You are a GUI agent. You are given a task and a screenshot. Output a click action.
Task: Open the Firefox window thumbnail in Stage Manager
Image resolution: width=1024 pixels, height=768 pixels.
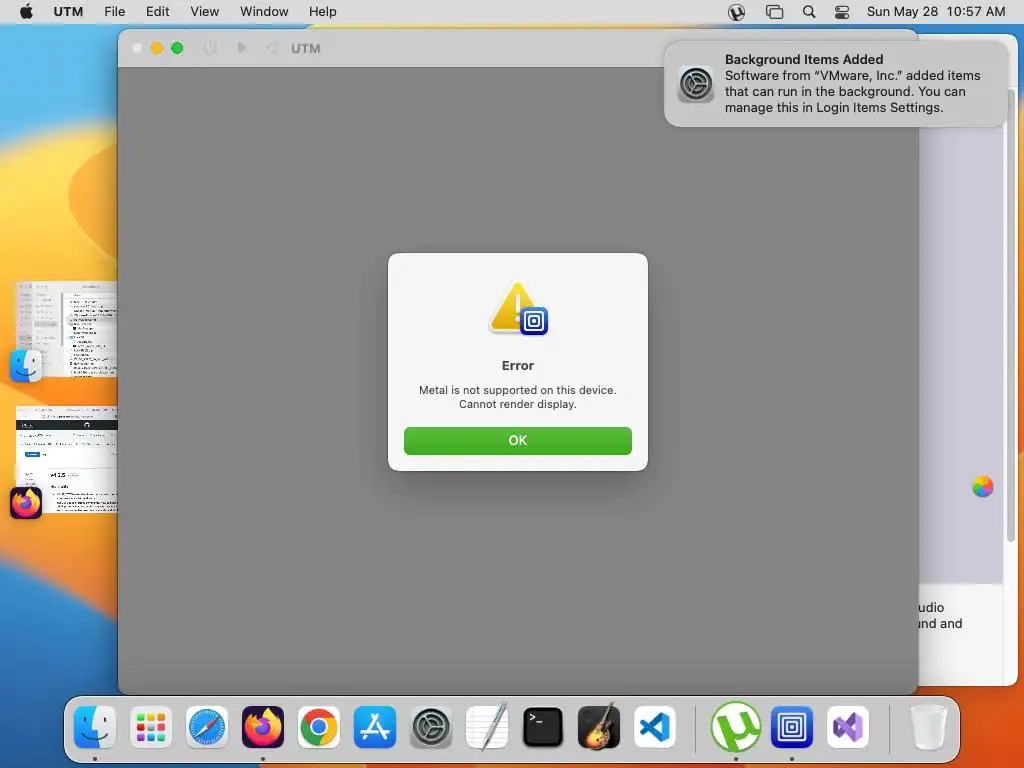(x=67, y=459)
